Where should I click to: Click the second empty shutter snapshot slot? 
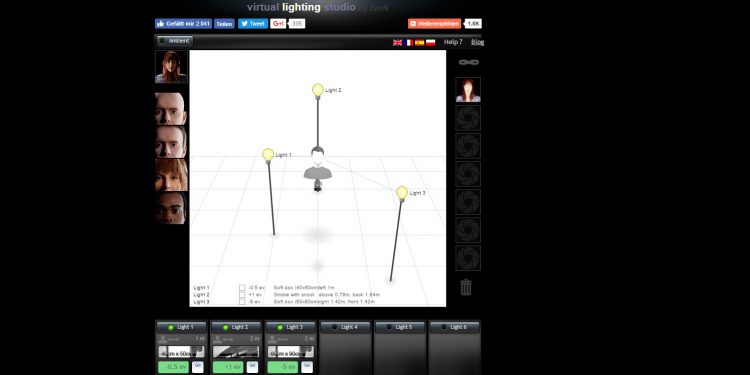[468, 146]
